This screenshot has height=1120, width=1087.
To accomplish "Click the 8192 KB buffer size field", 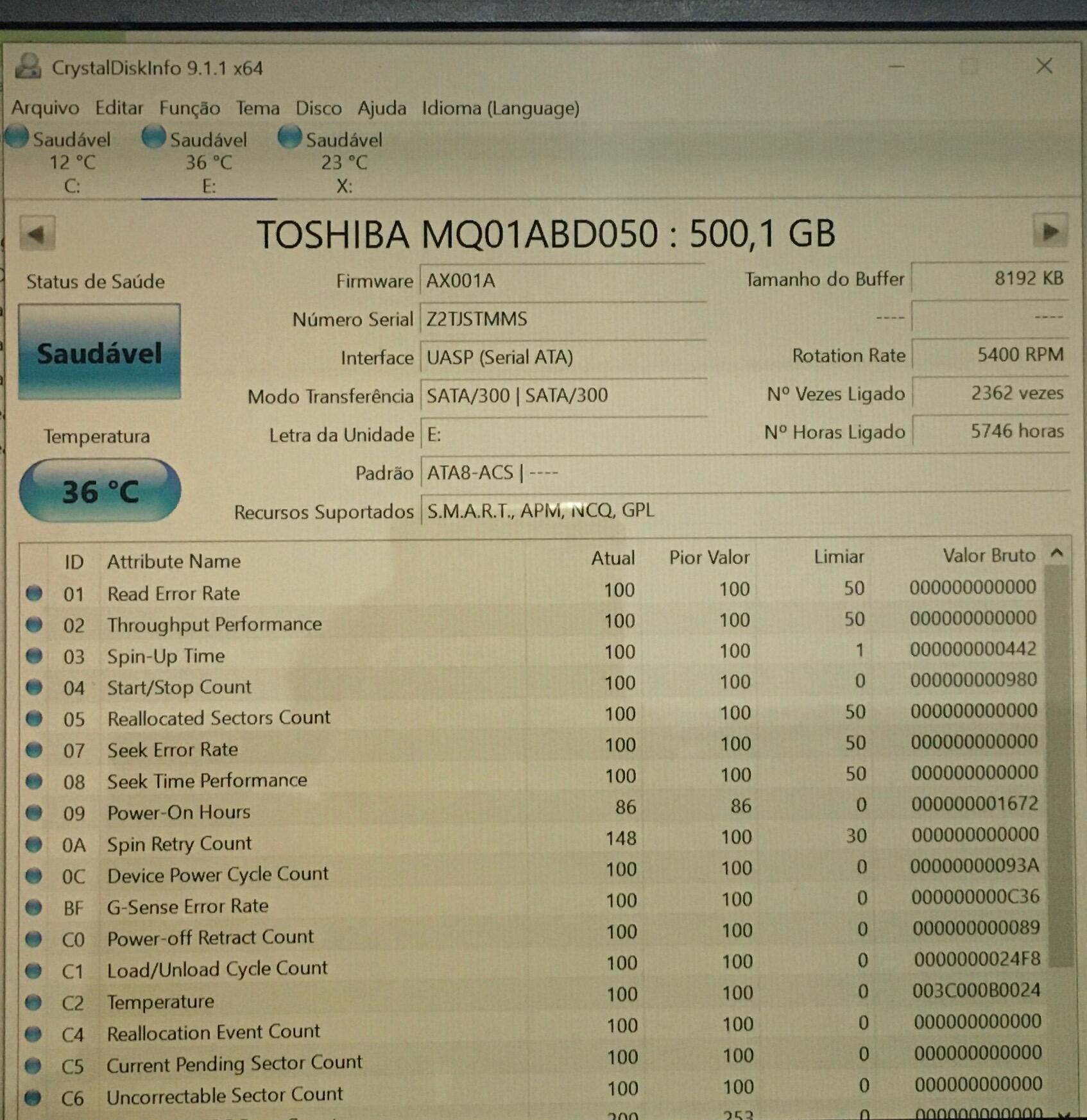I will coord(990,278).
